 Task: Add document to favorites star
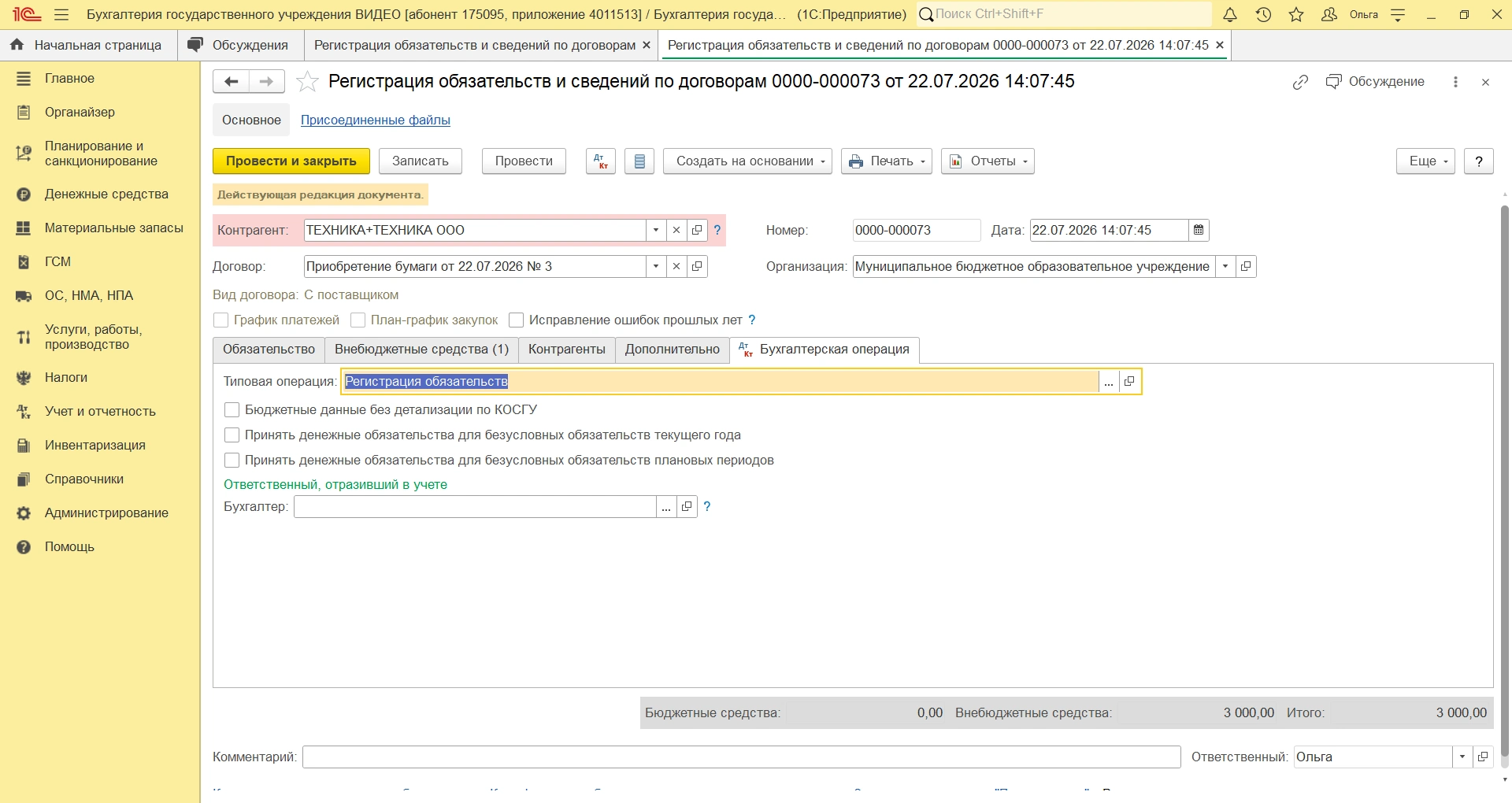point(307,81)
